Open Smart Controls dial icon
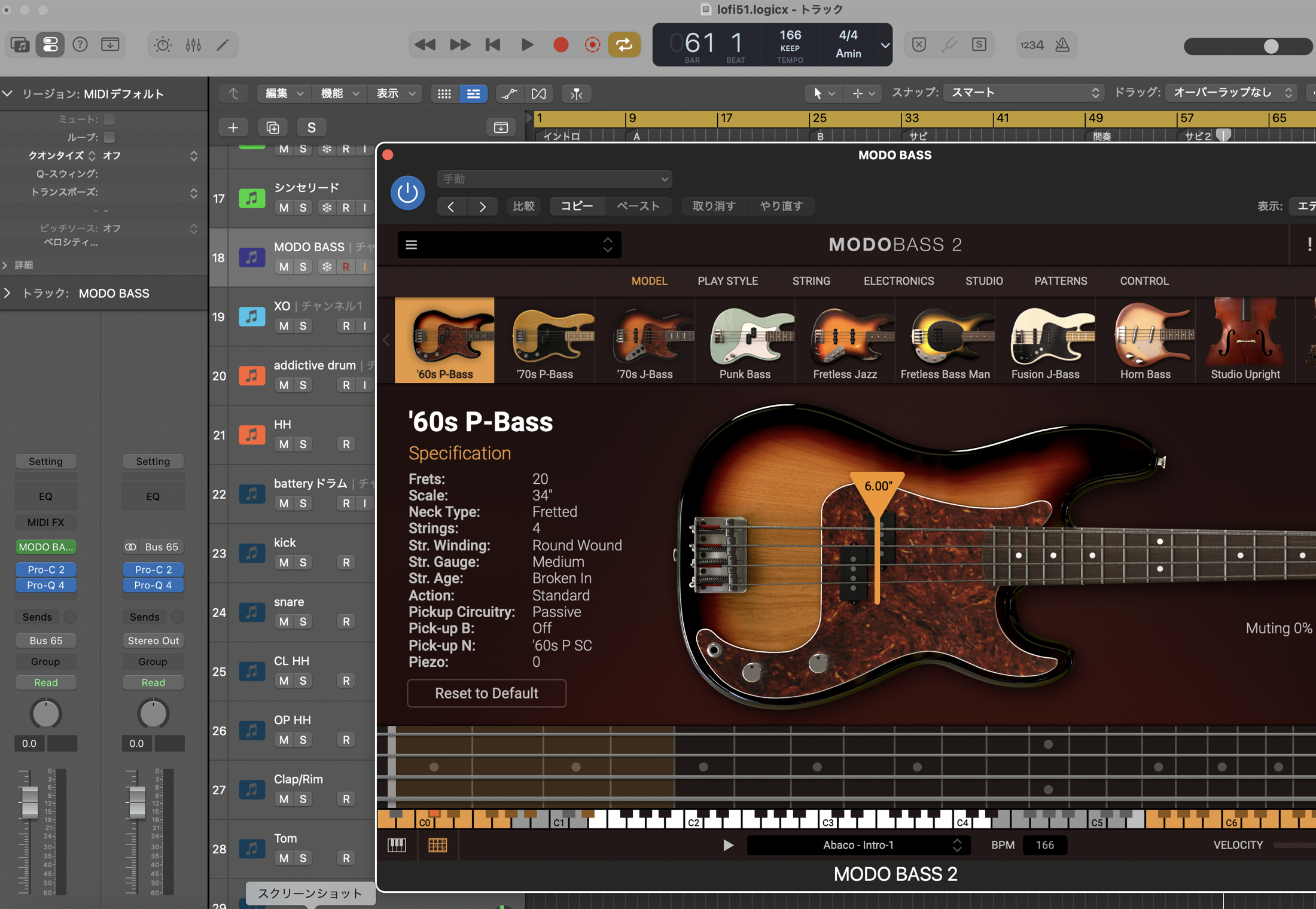This screenshot has width=1316, height=909. tap(163, 45)
